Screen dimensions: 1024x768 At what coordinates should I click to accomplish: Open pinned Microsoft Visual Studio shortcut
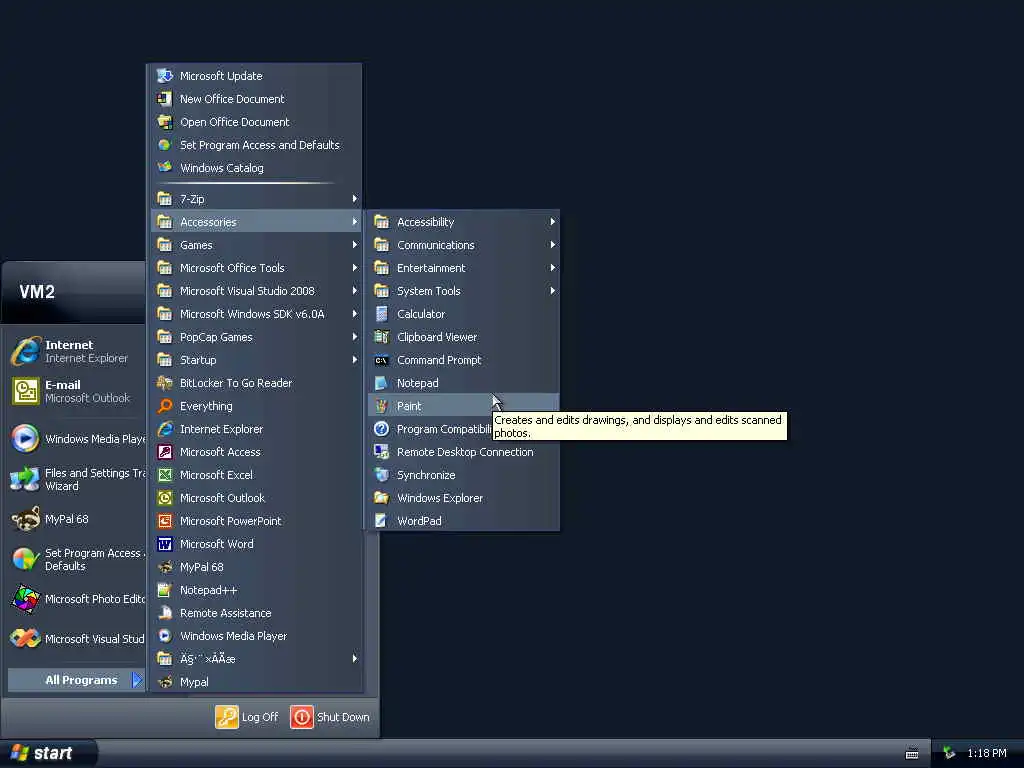click(x=76, y=639)
